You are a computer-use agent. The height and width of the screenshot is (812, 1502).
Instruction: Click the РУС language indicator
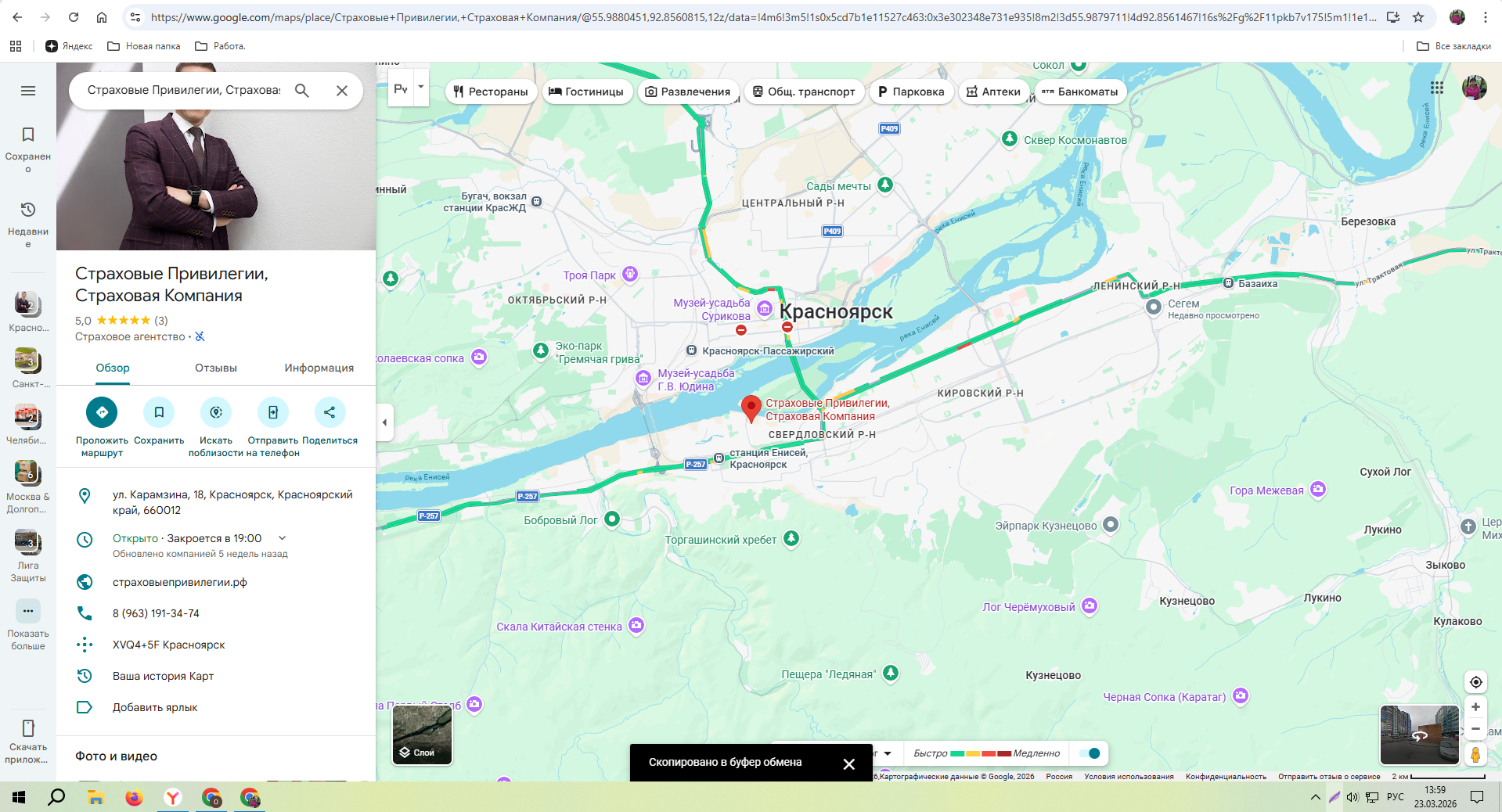1396,797
